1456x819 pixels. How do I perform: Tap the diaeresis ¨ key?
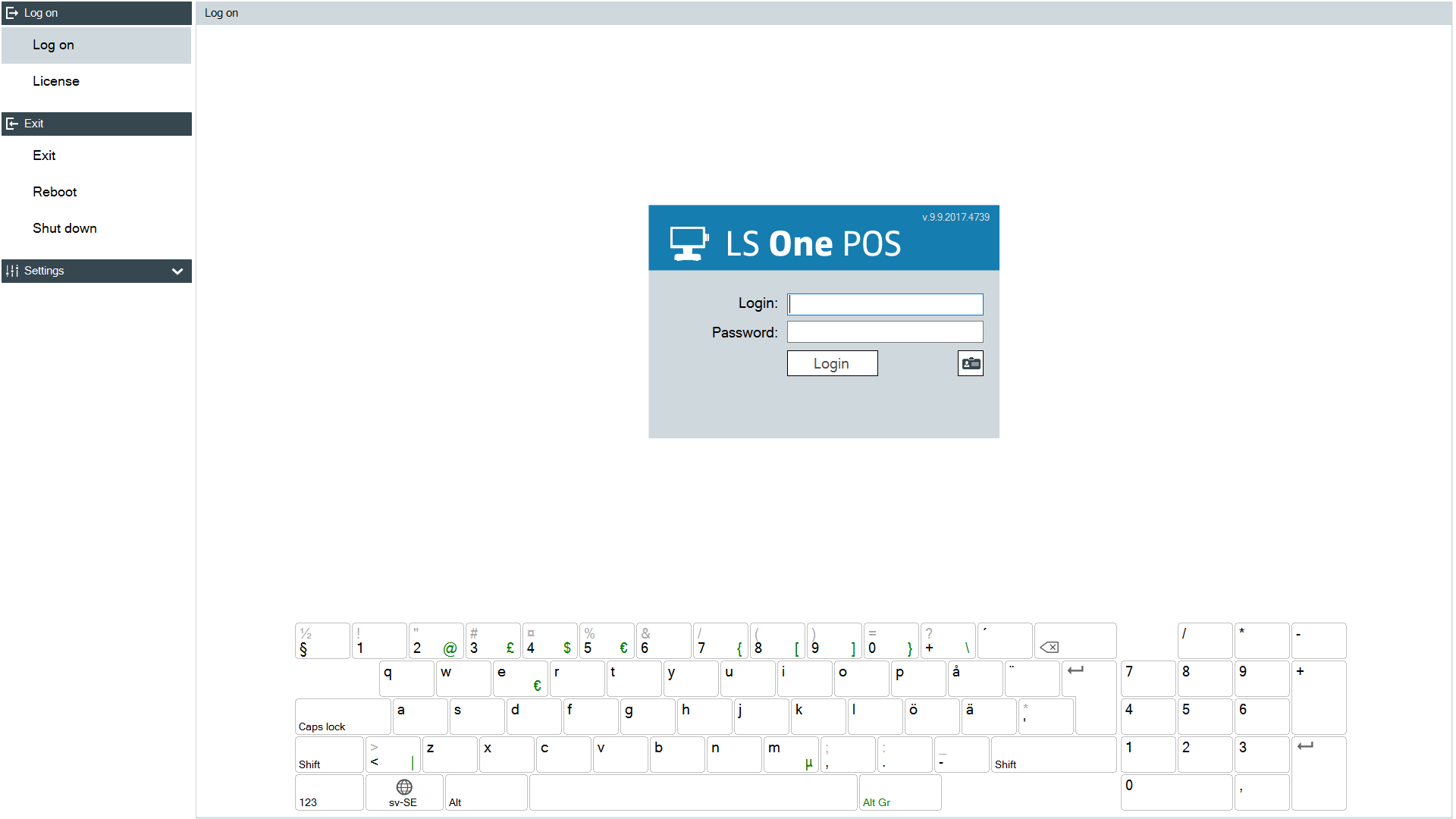coord(1032,679)
